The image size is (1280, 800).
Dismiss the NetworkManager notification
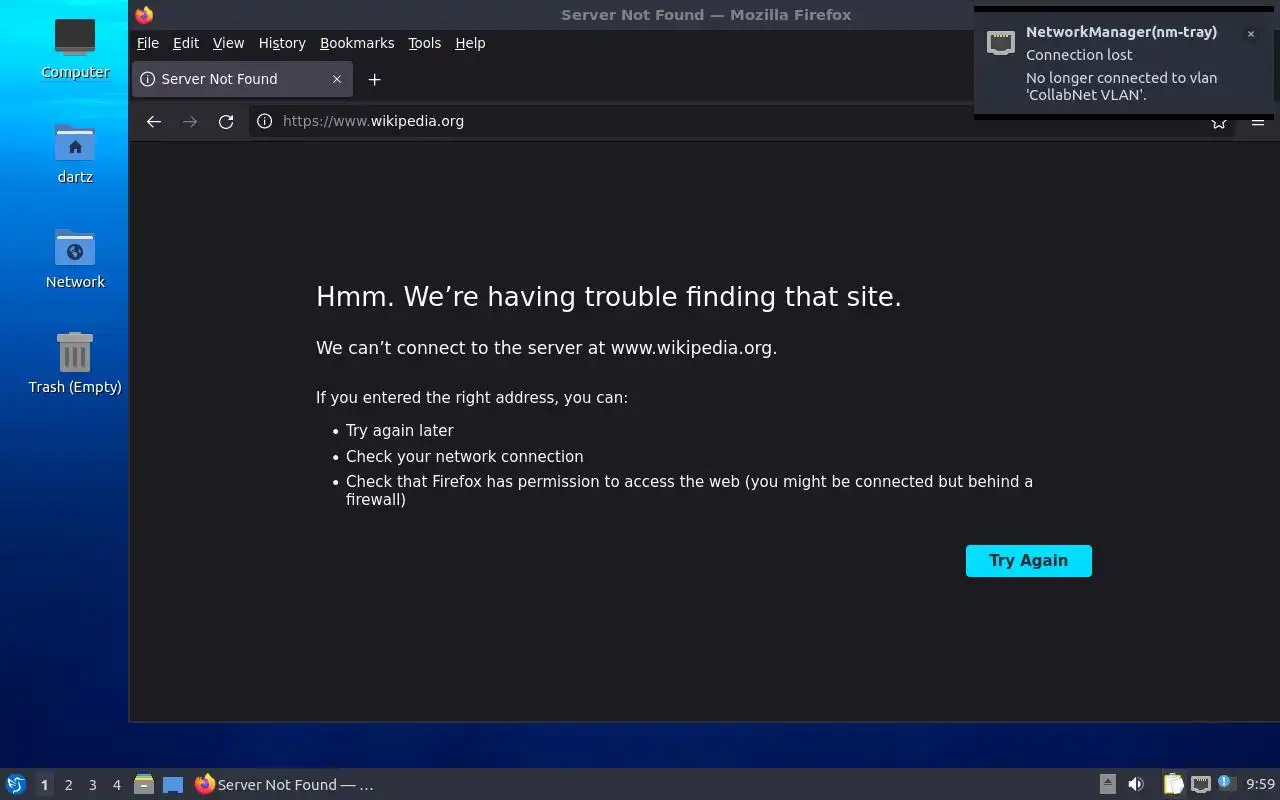coord(1250,34)
